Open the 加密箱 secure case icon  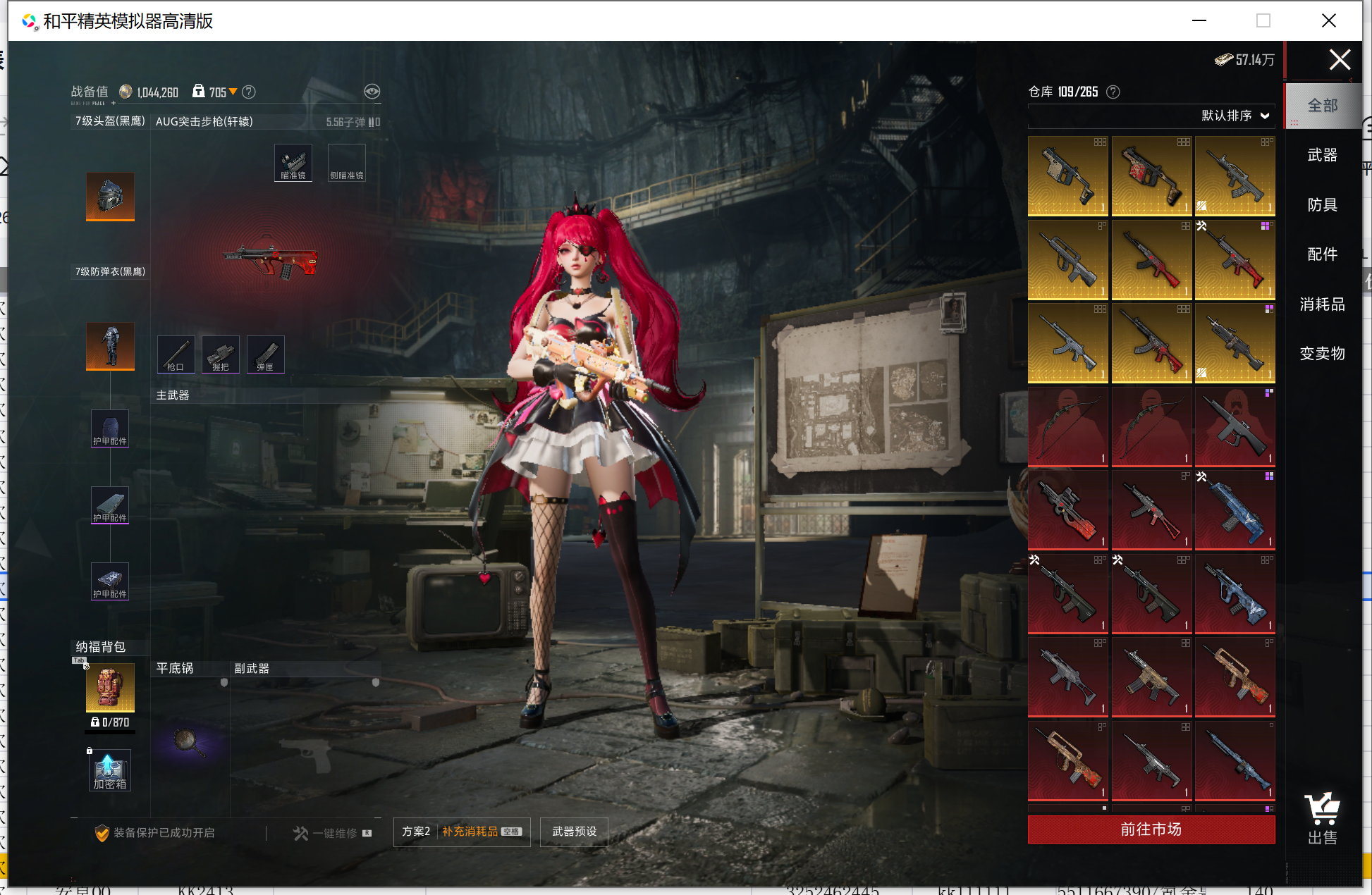(x=110, y=770)
